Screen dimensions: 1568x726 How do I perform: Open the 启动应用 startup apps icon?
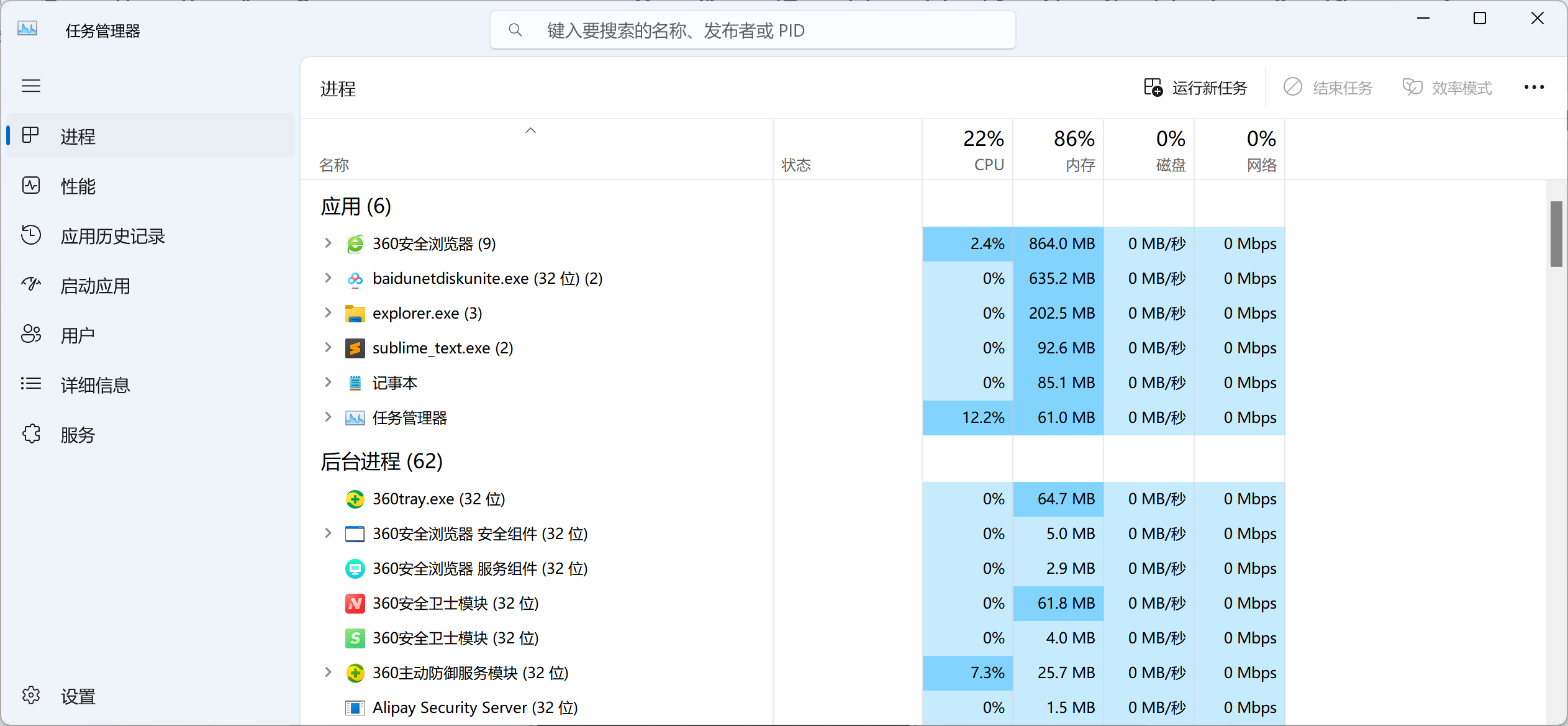(x=31, y=285)
